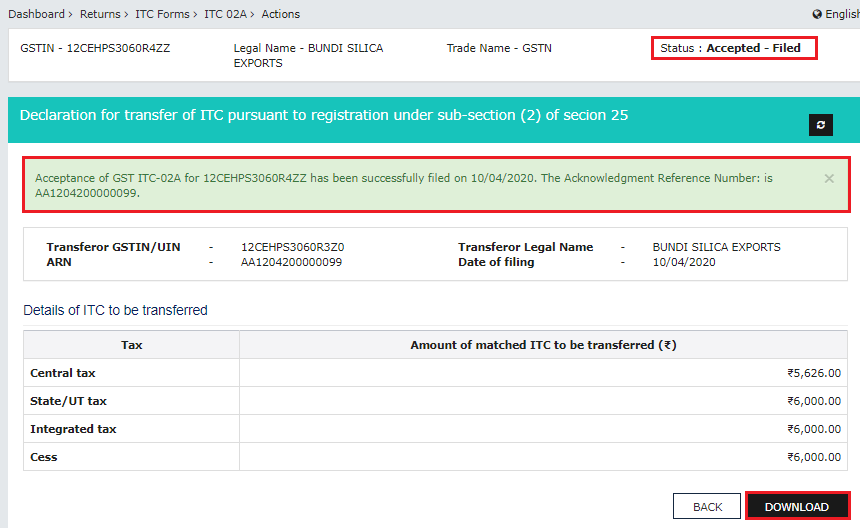
Task: Open Returns breadcrumb link
Action: [100, 14]
